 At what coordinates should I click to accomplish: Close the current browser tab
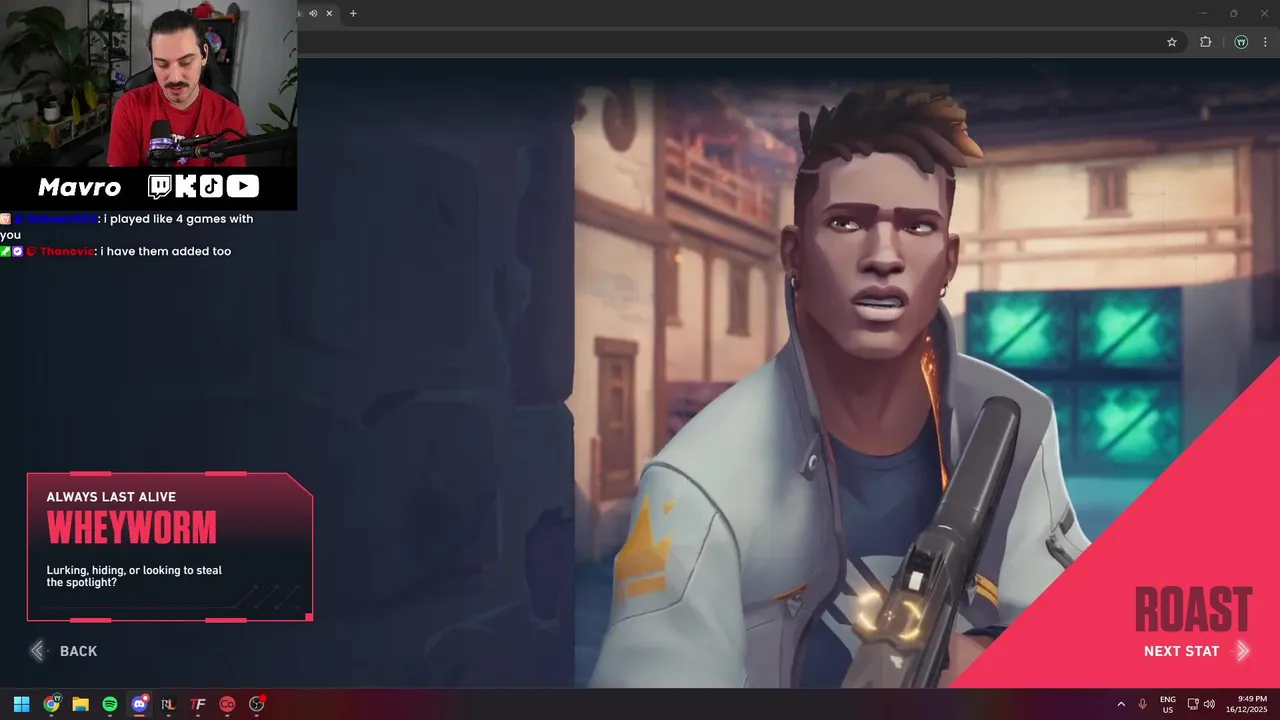(329, 13)
